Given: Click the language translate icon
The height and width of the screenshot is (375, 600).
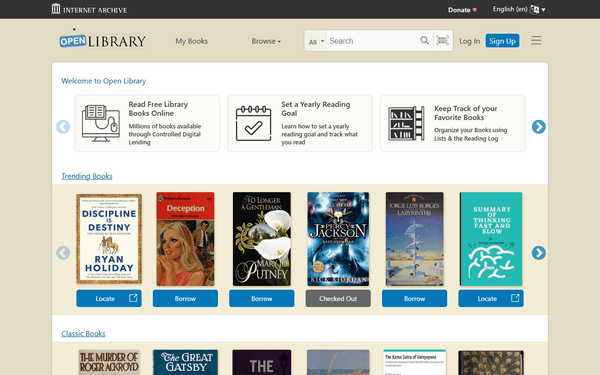Looking at the screenshot, I should pyautogui.click(x=534, y=10).
